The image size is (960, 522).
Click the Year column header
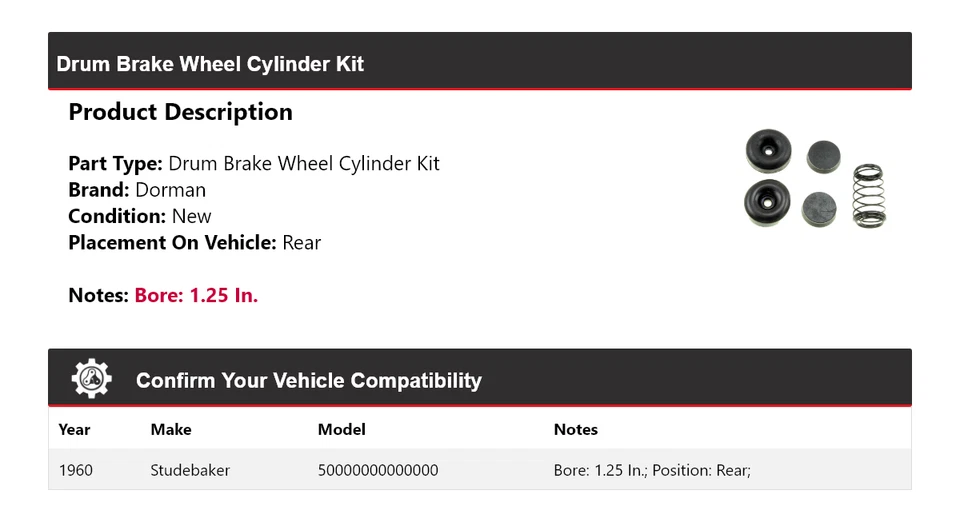74,429
